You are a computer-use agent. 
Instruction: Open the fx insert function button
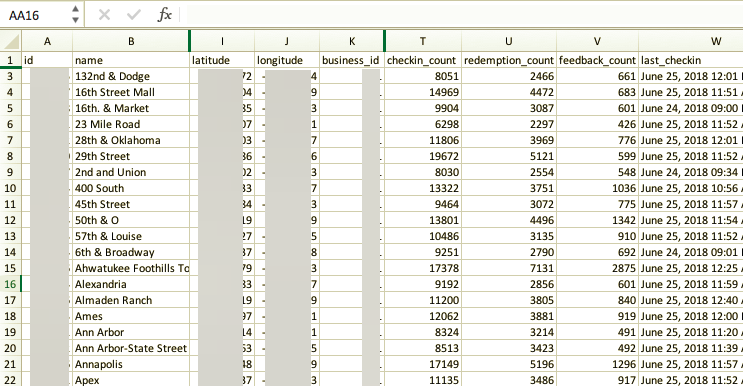[x=164, y=15]
